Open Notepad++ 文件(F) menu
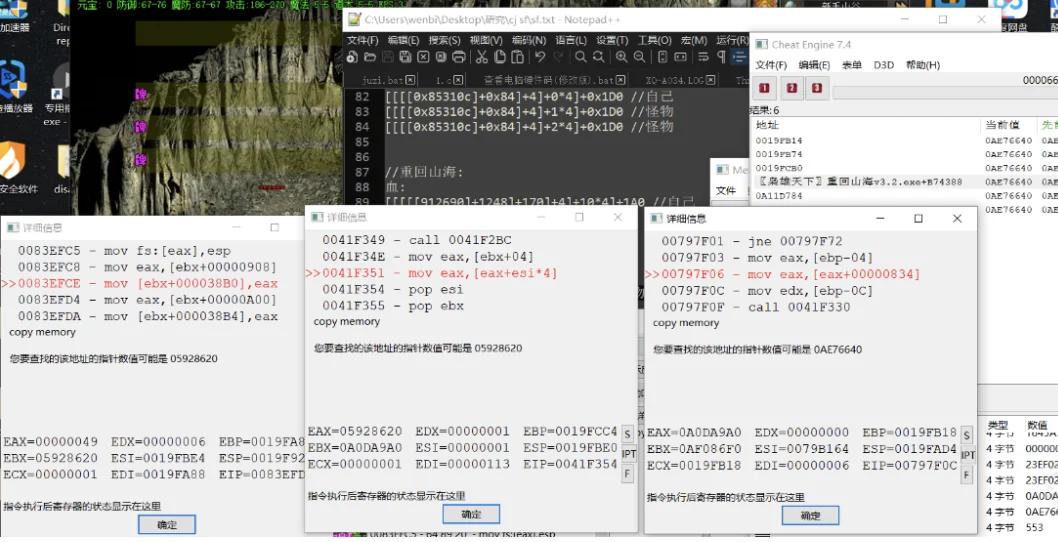Screen dimensions: 1058x542 tap(362, 40)
